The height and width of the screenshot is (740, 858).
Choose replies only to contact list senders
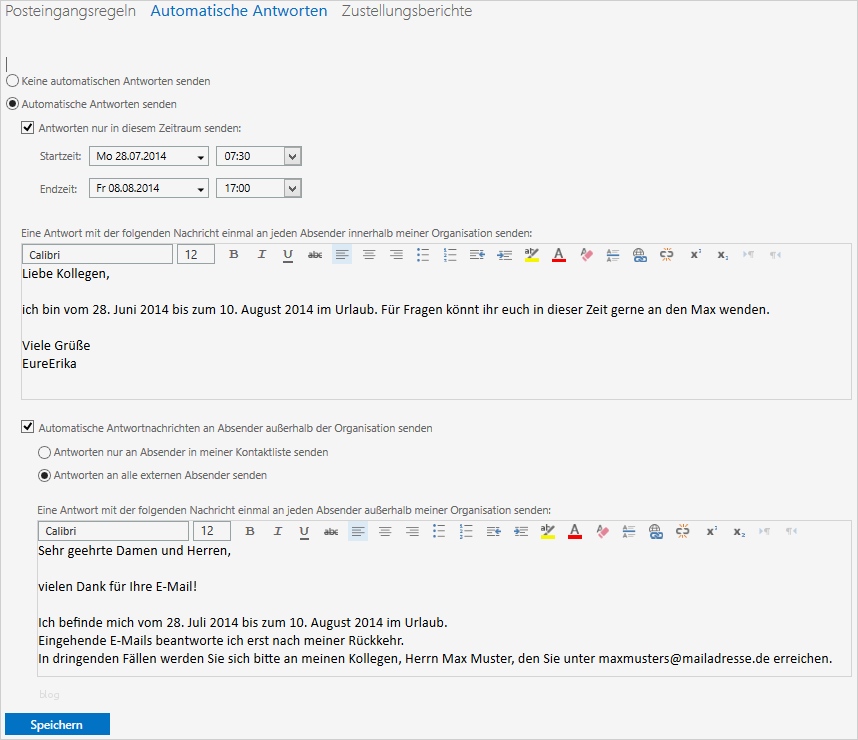(44, 452)
